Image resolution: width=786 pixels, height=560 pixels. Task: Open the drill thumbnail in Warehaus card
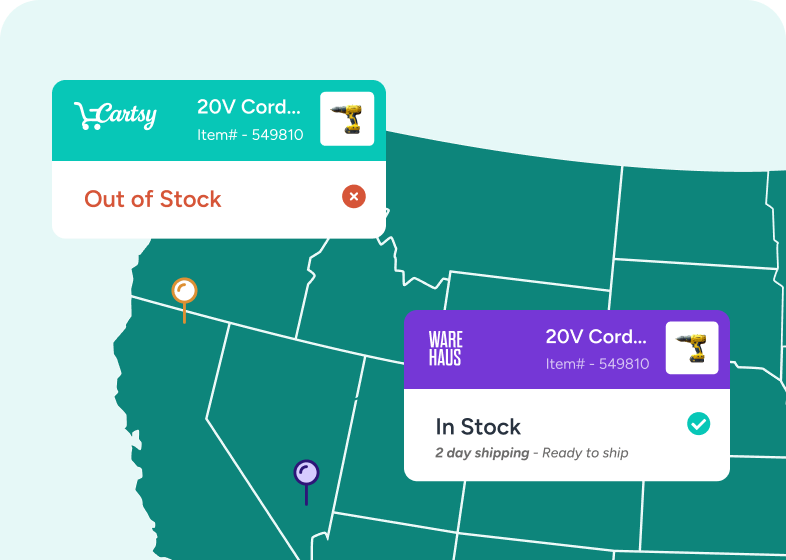point(692,348)
